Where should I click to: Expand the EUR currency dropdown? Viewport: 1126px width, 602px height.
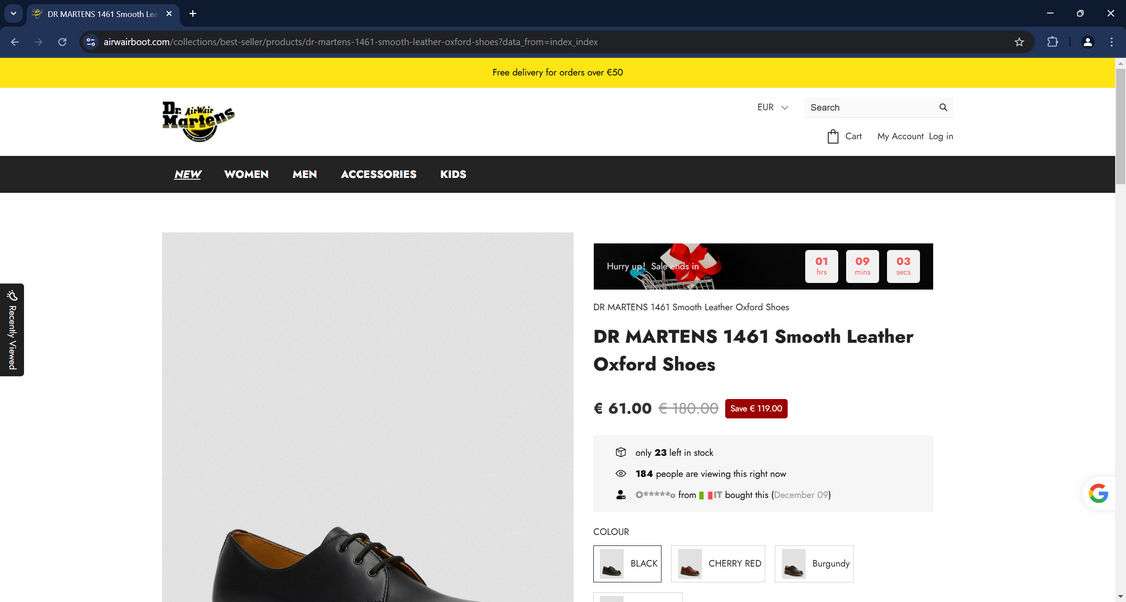[x=772, y=108]
